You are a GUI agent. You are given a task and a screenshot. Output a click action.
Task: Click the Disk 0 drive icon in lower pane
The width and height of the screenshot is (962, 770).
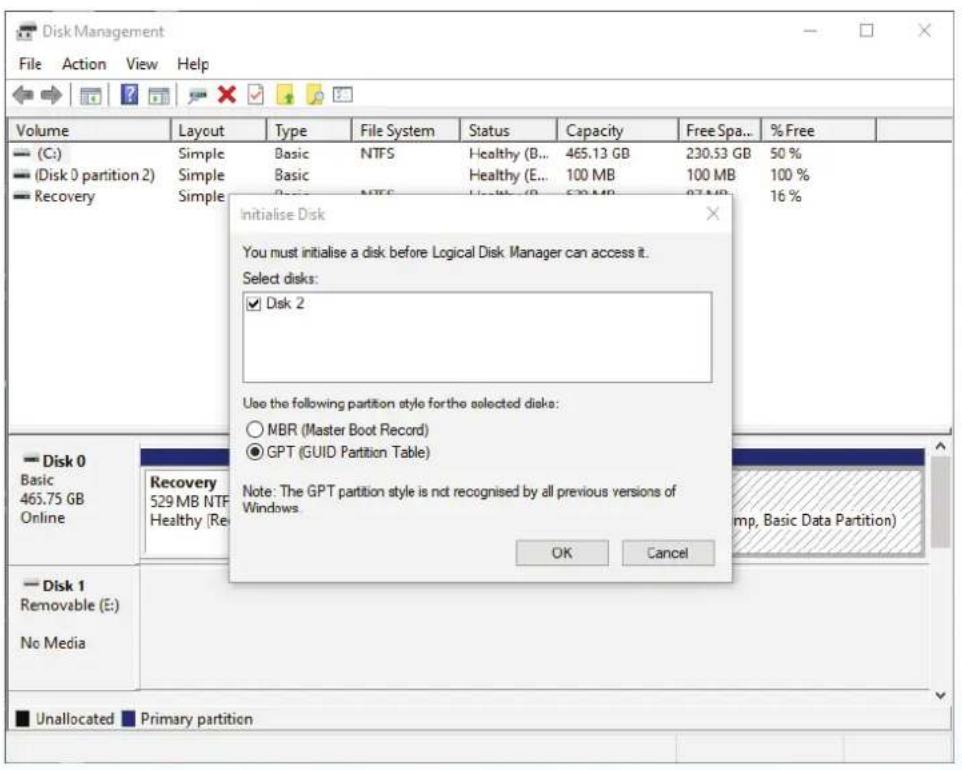pyautogui.click(x=31, y=459)
